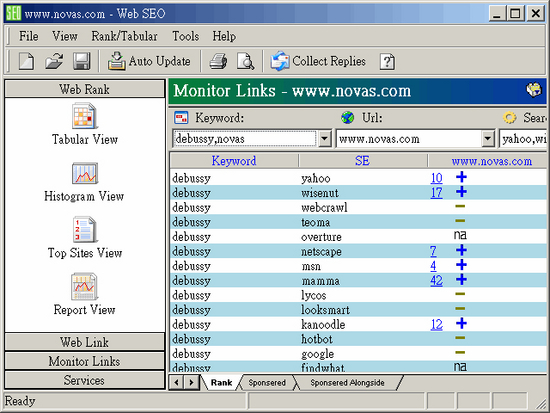The width and height of the screenshot is (550, 413).
Task: Save using the floppy disk icon
Action: pyautogui.click(x=81, y=61)
